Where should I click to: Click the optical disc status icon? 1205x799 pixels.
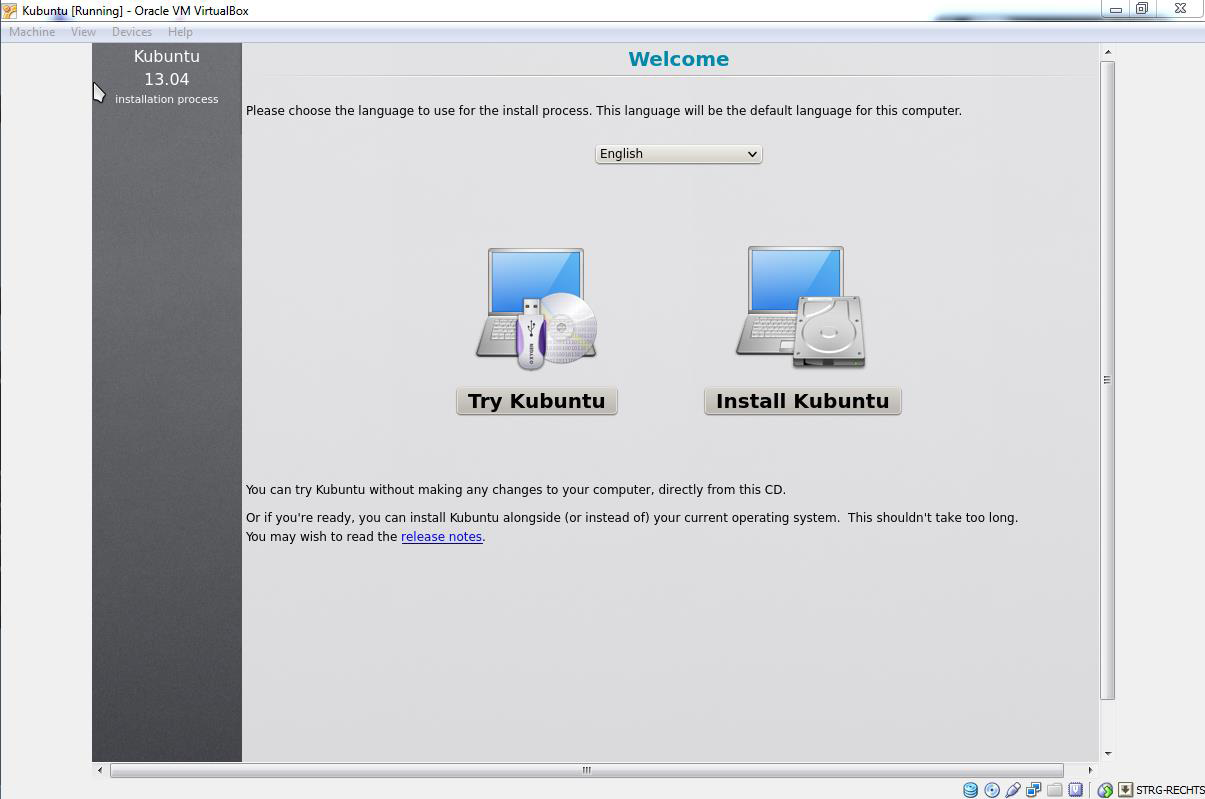[991, 790]
